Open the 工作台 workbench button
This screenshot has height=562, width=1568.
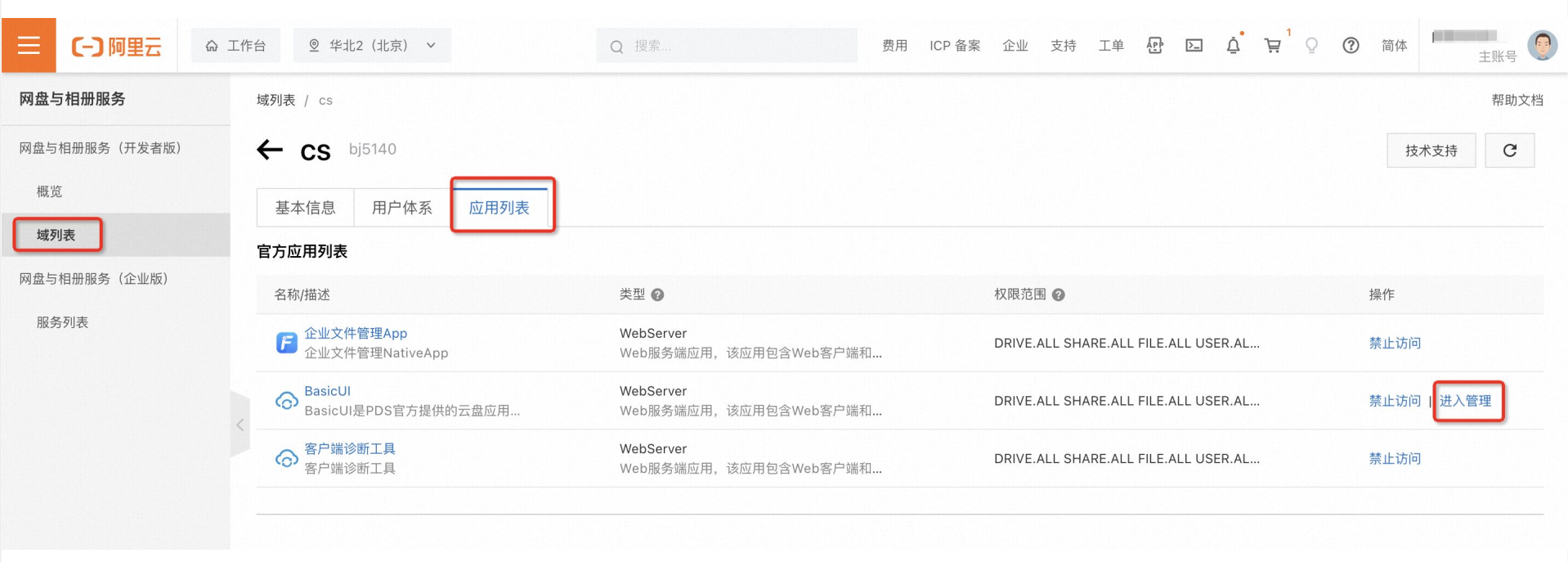(x=235, y=46)
